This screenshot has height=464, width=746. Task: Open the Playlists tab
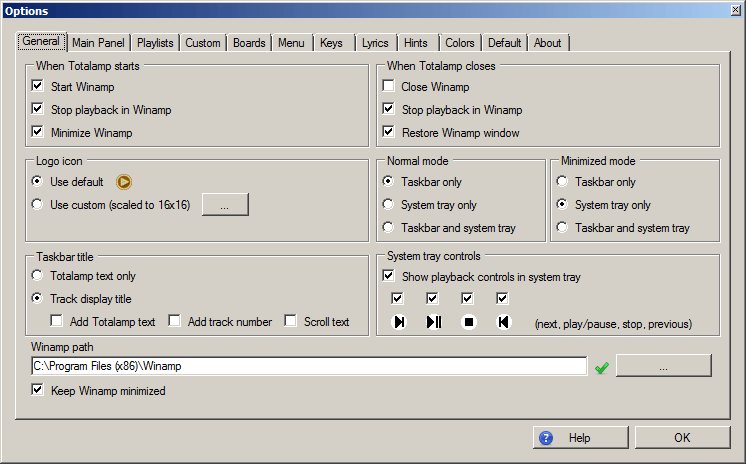(x=155, y=43)
